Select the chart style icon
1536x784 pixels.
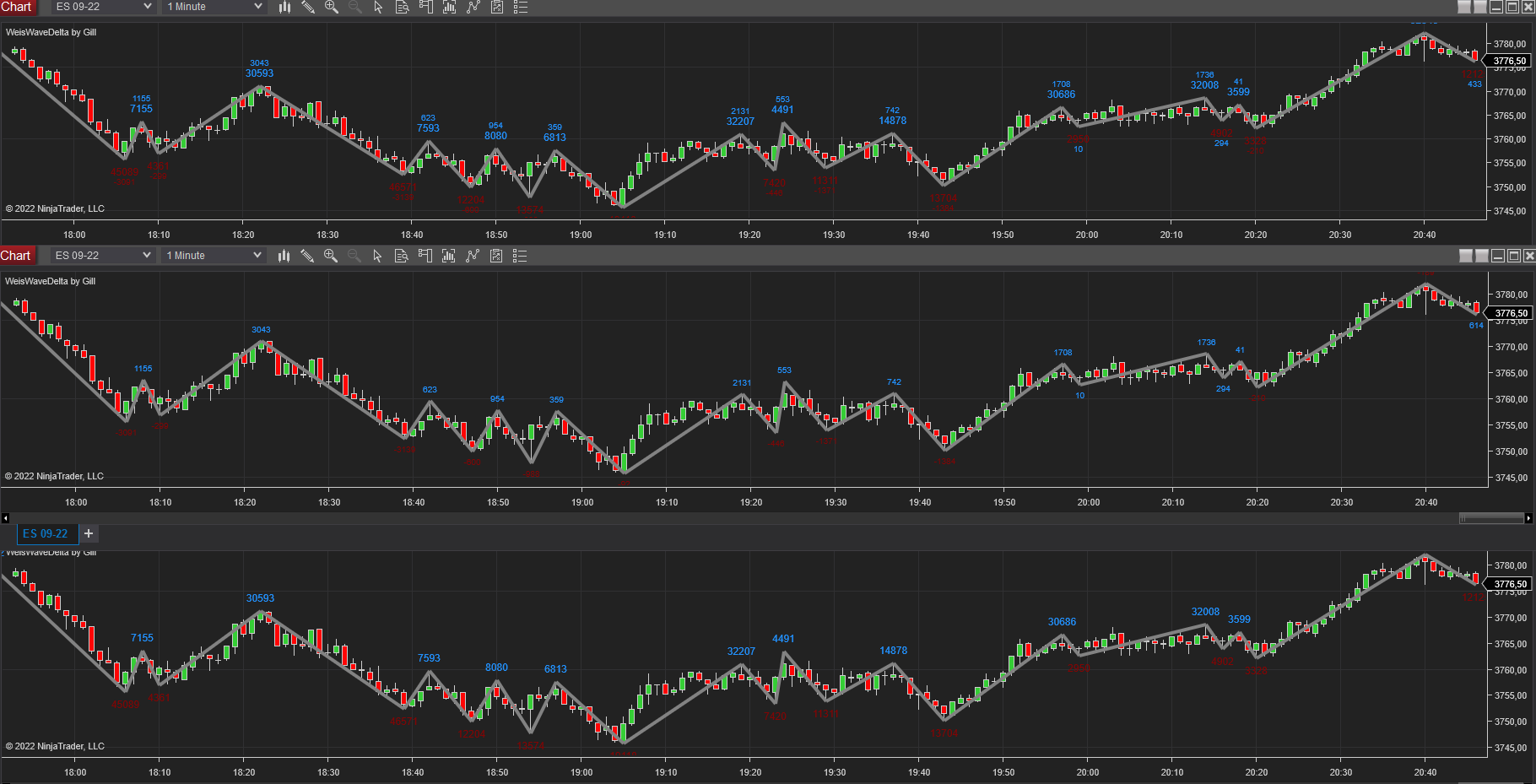tap(284, 8)
